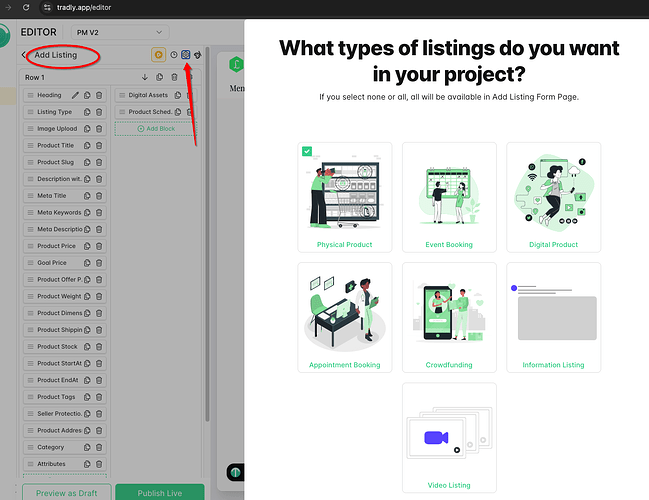The height and width of the screenshot is (500, 649).
Task: Click the orange preview play icon
Action: [x=158, y=55]
